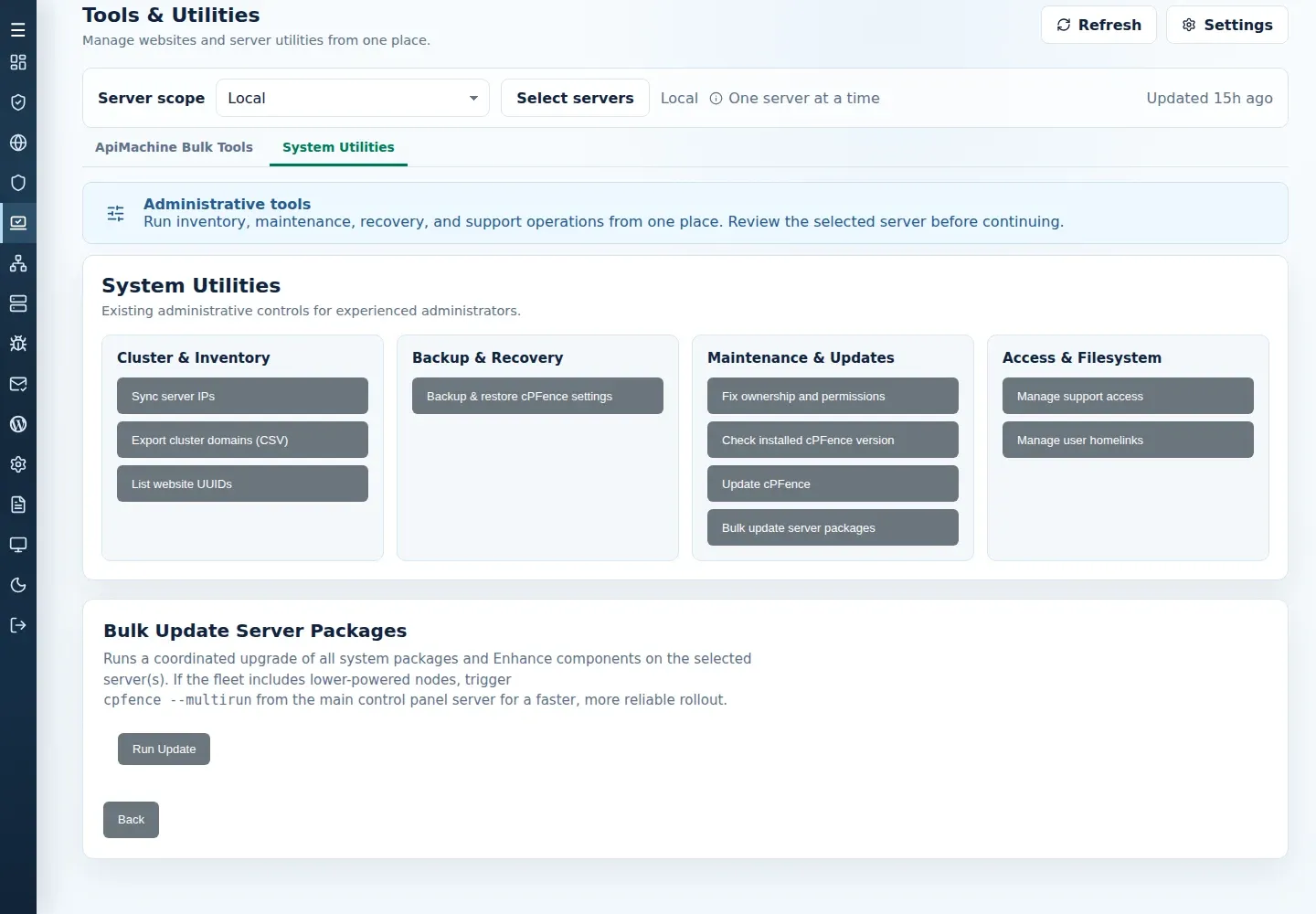The width and height of the screenshot is (1316, 914).
Task: Click List website UUIDs
Action: pyautogui.click(x=242, y=484)
